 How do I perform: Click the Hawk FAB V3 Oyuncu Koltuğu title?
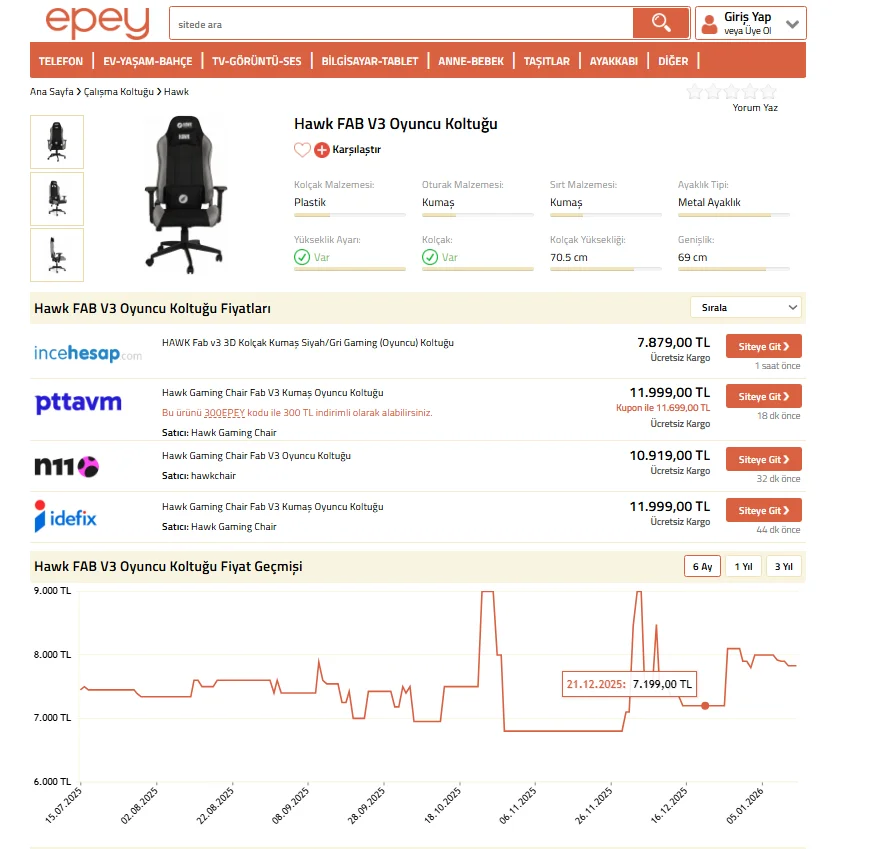click(396, 124)
